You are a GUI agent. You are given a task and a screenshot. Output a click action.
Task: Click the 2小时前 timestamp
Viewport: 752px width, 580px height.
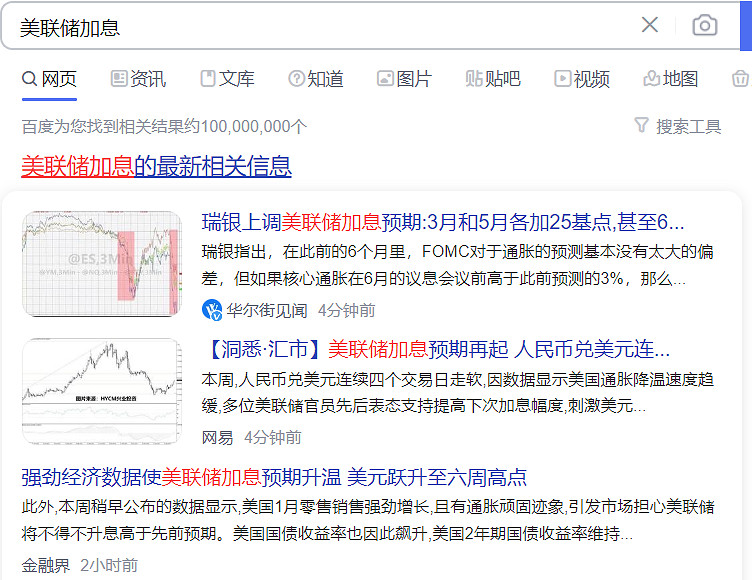coord(109,566)
